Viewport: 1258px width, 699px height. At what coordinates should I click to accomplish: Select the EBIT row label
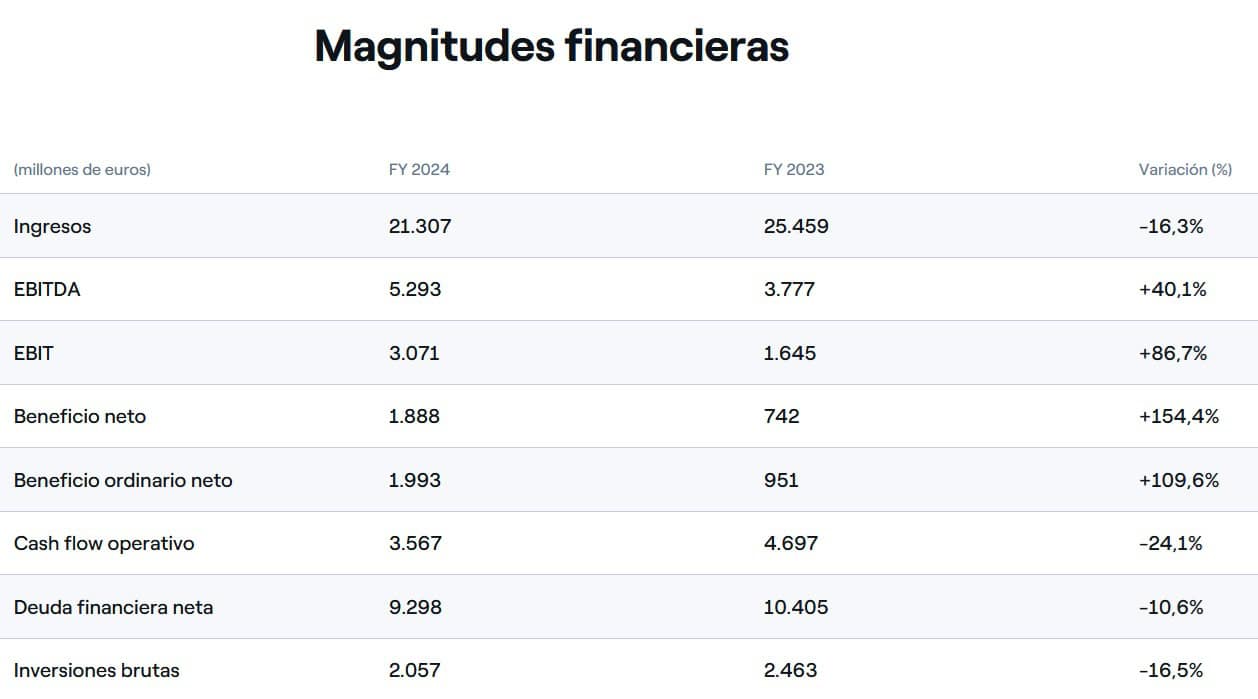(34, 353)
